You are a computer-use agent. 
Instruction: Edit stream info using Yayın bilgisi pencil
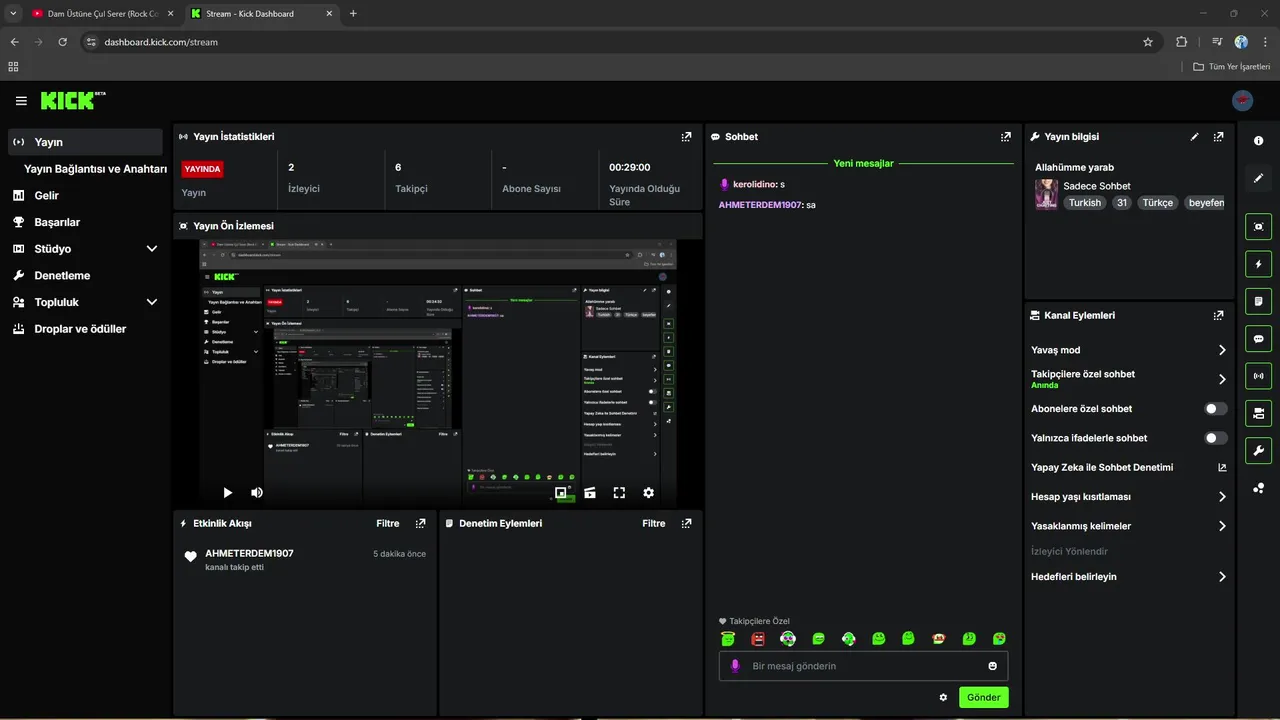[x=1195, y=137]
